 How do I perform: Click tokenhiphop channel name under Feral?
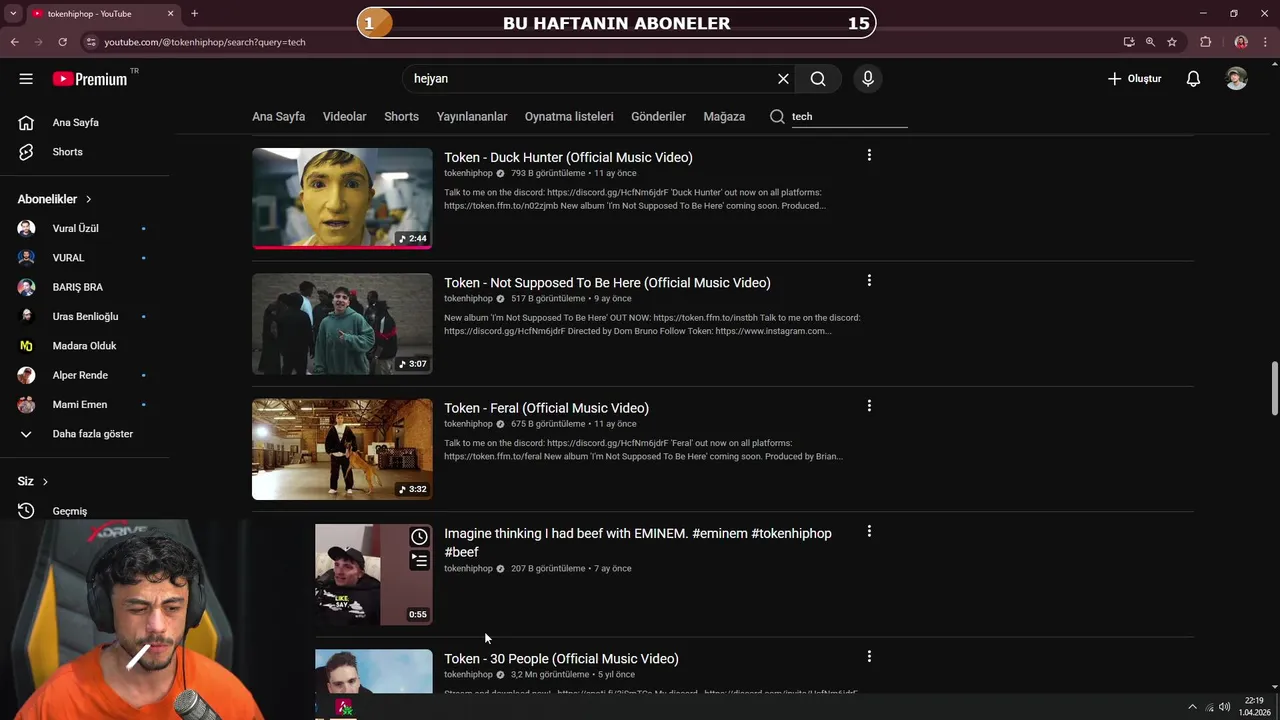[468, 424]
